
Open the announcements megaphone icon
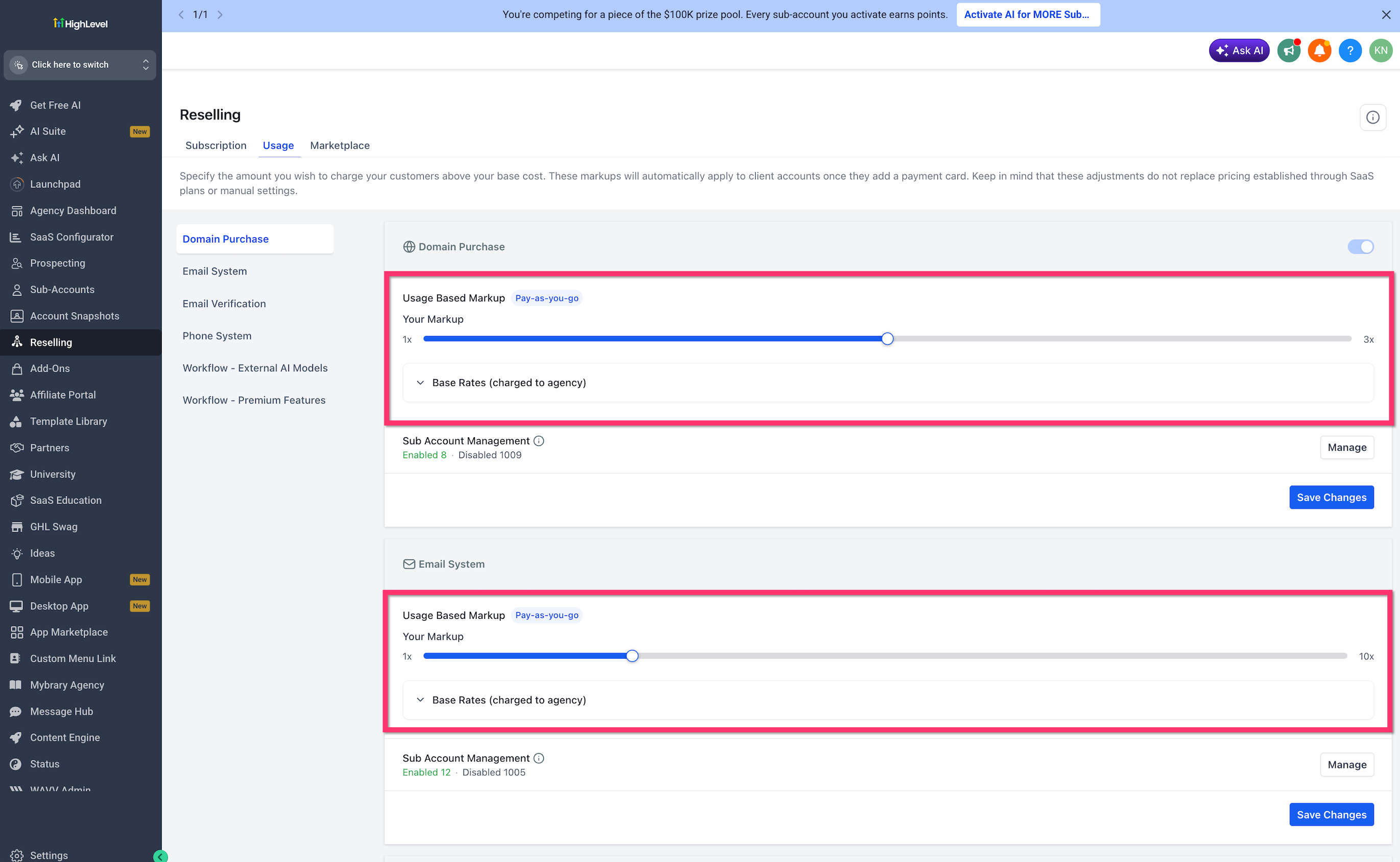pyautogui.click(x=1288, y=51)
